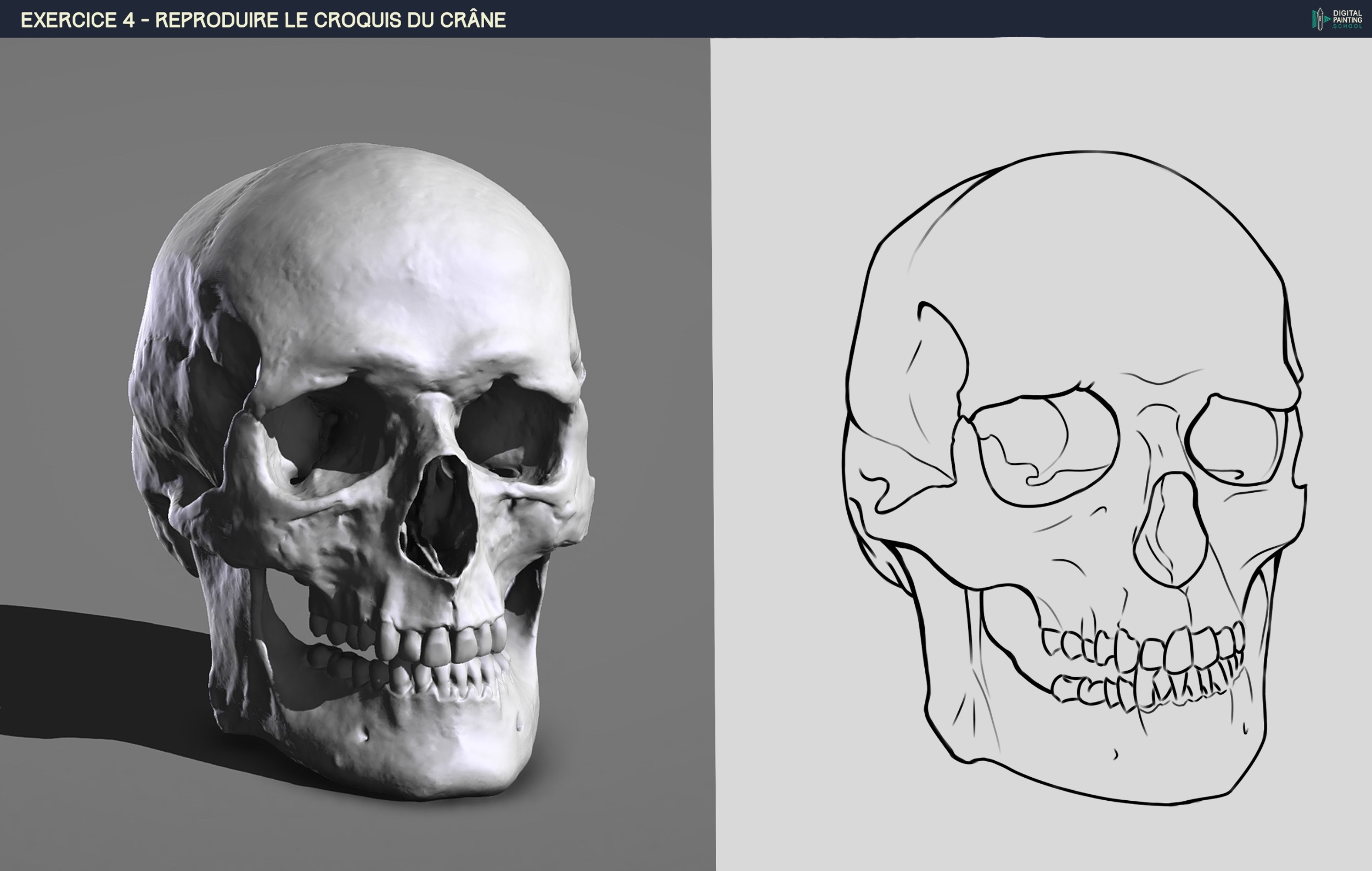Click the empty dark header bar area
The height and width of the screenshot is (871, 1372).
point(854,19)
